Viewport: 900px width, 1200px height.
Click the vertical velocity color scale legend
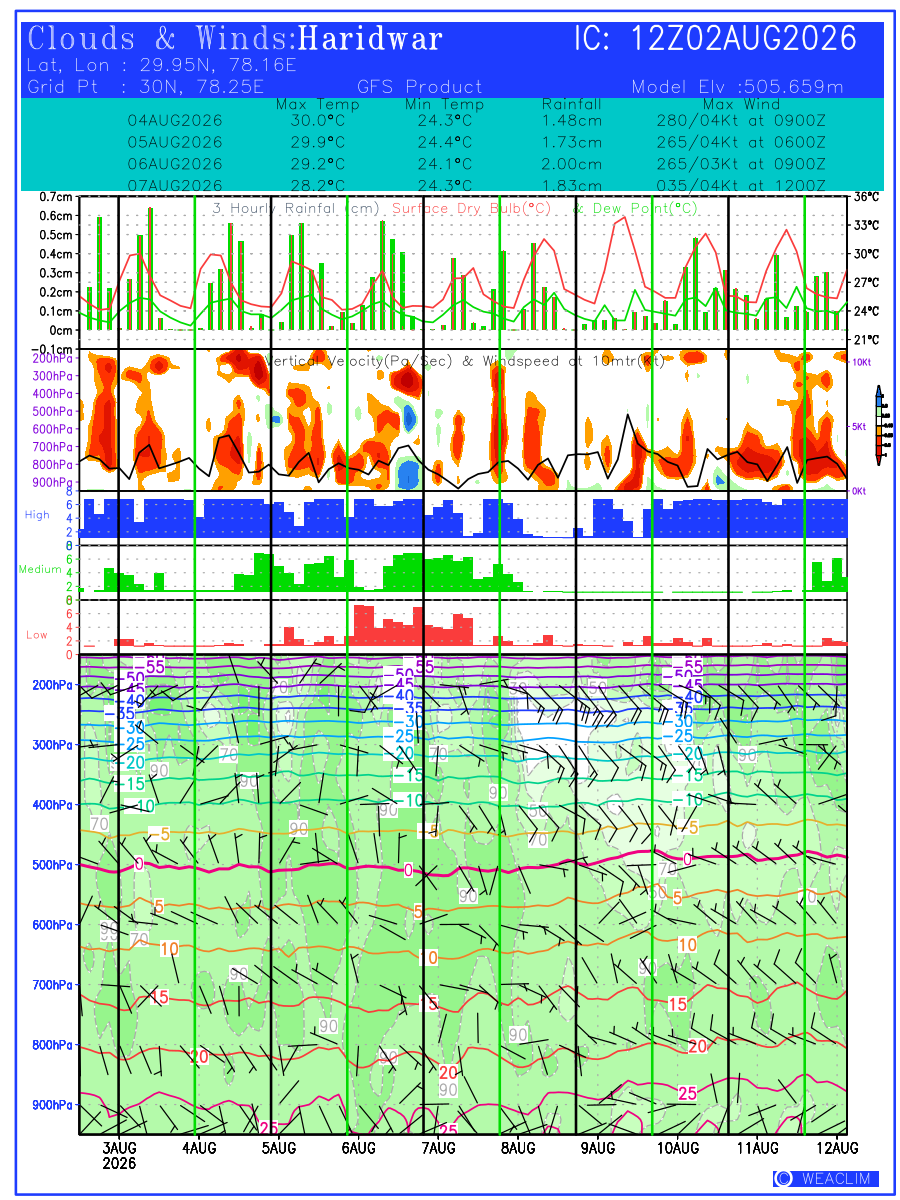point(878,425)
